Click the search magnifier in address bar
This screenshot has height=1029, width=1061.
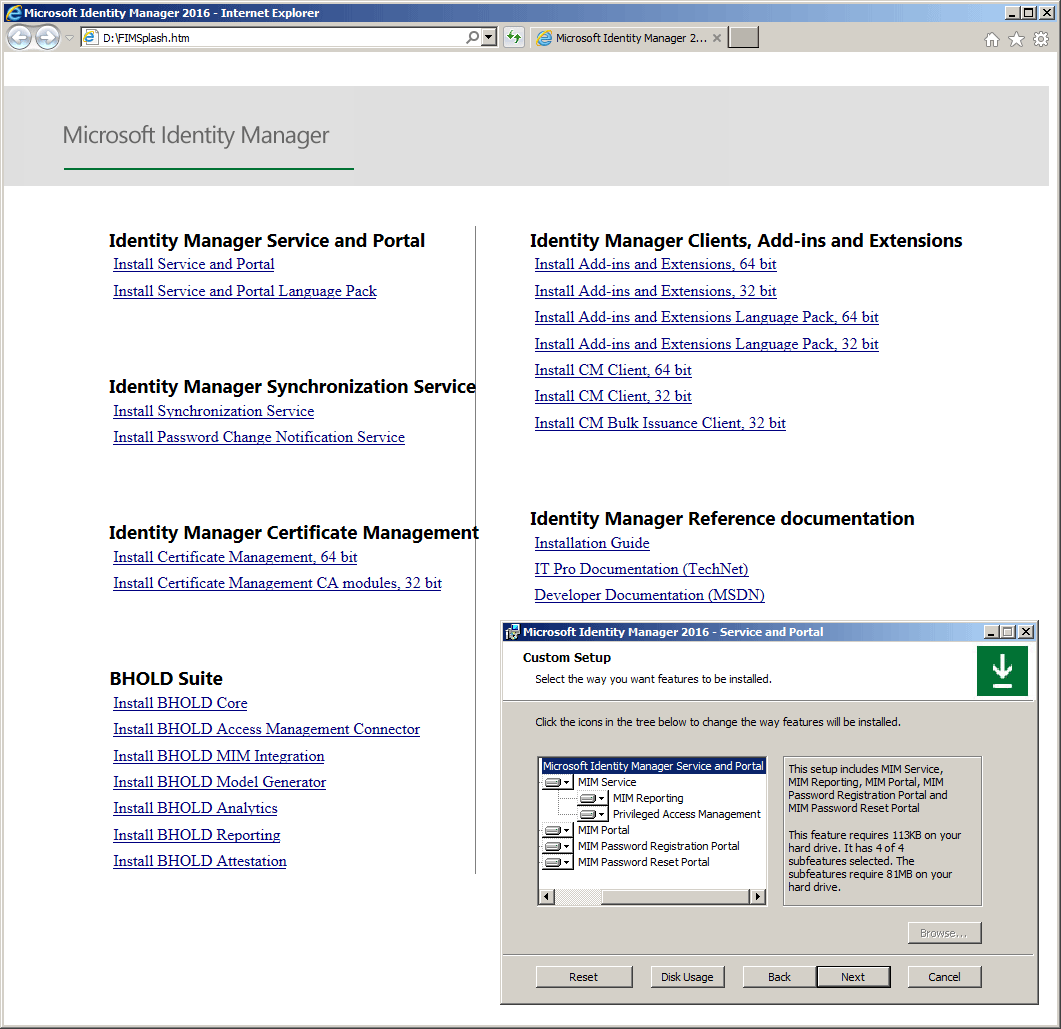click(472, 38)
